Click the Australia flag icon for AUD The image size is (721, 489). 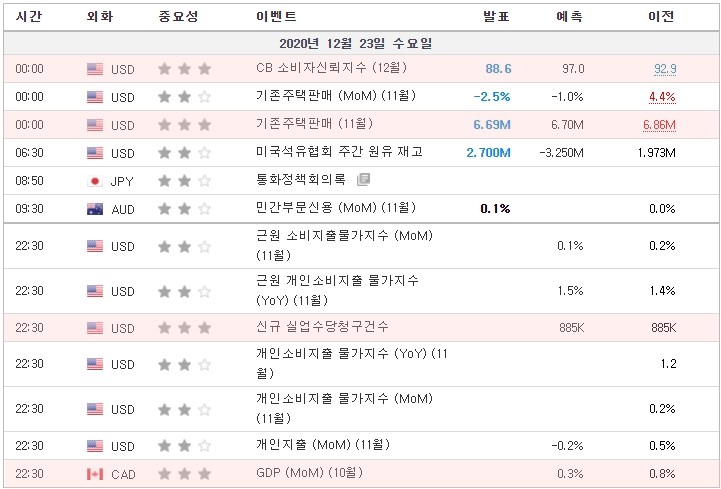[95, 209]
